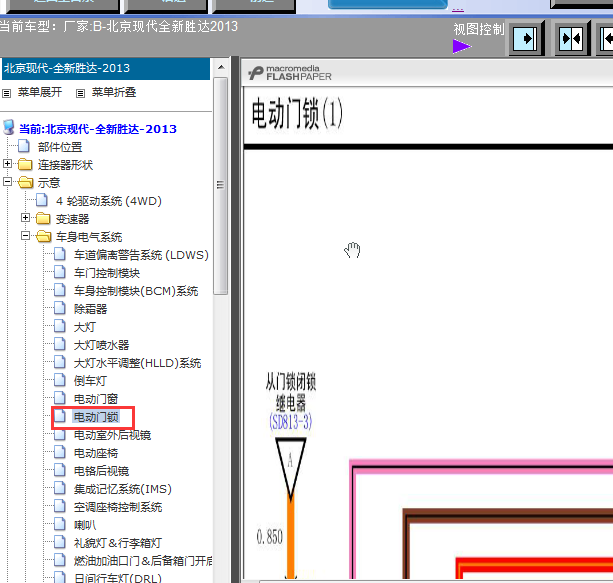613x583 pixels.
Task: Collapse the 示意 folder
Action: 7,181
